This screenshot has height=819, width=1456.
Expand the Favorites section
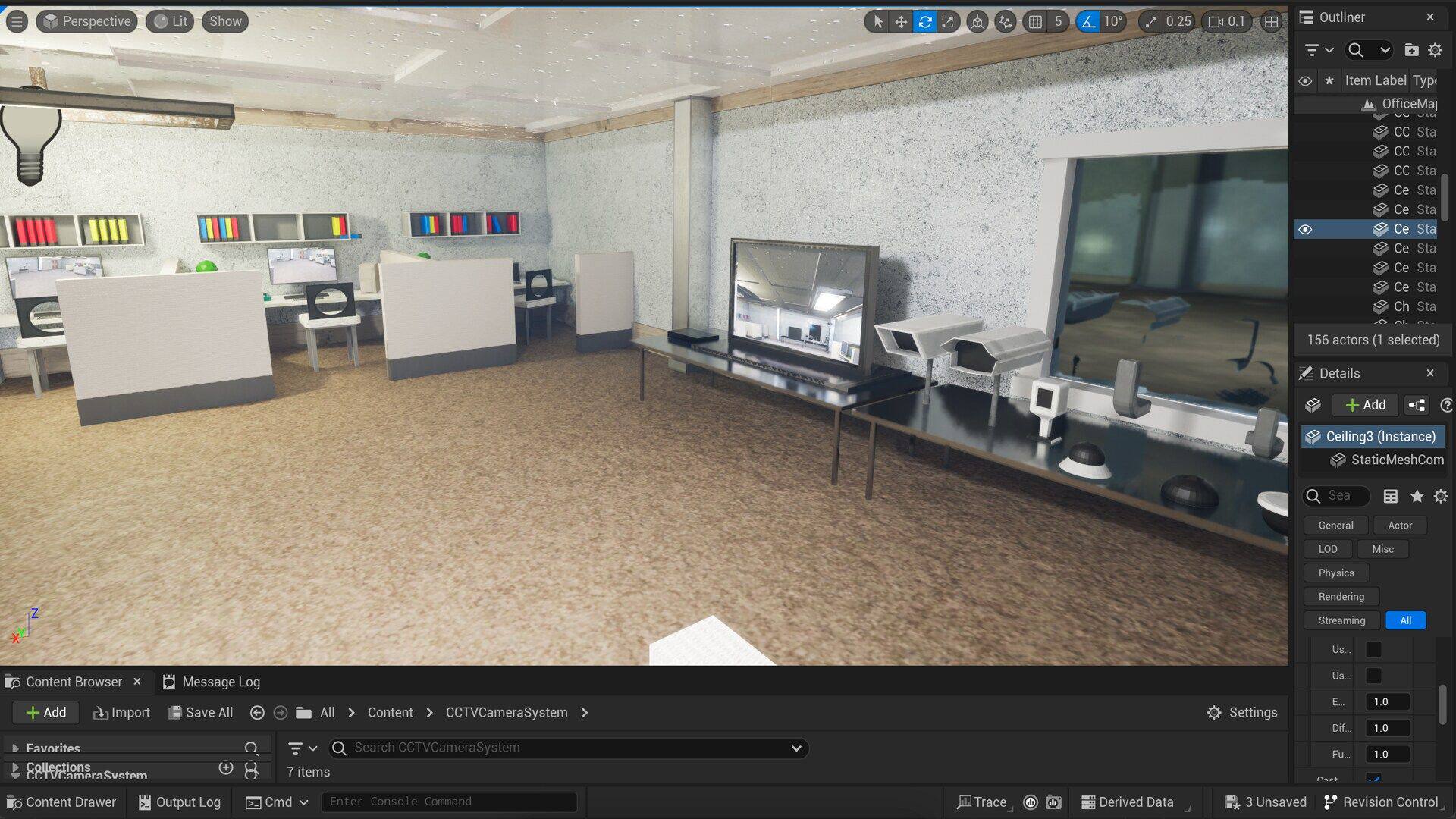[15, 748]
